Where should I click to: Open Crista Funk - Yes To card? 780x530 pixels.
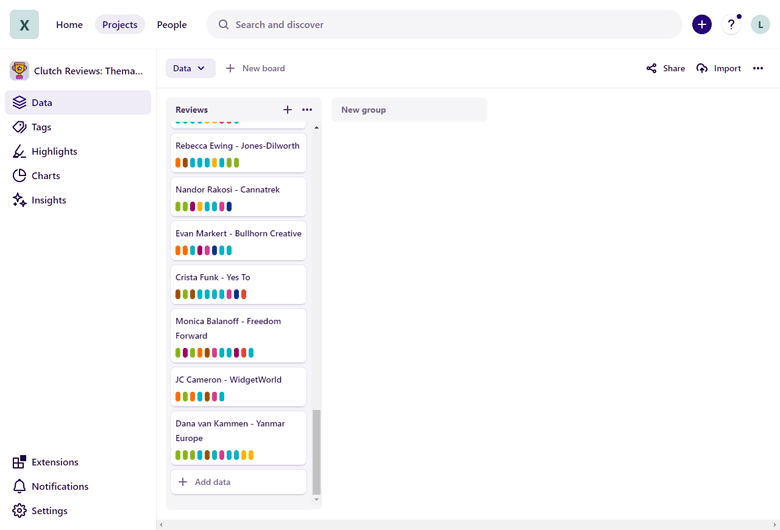(x=238, y=285)
